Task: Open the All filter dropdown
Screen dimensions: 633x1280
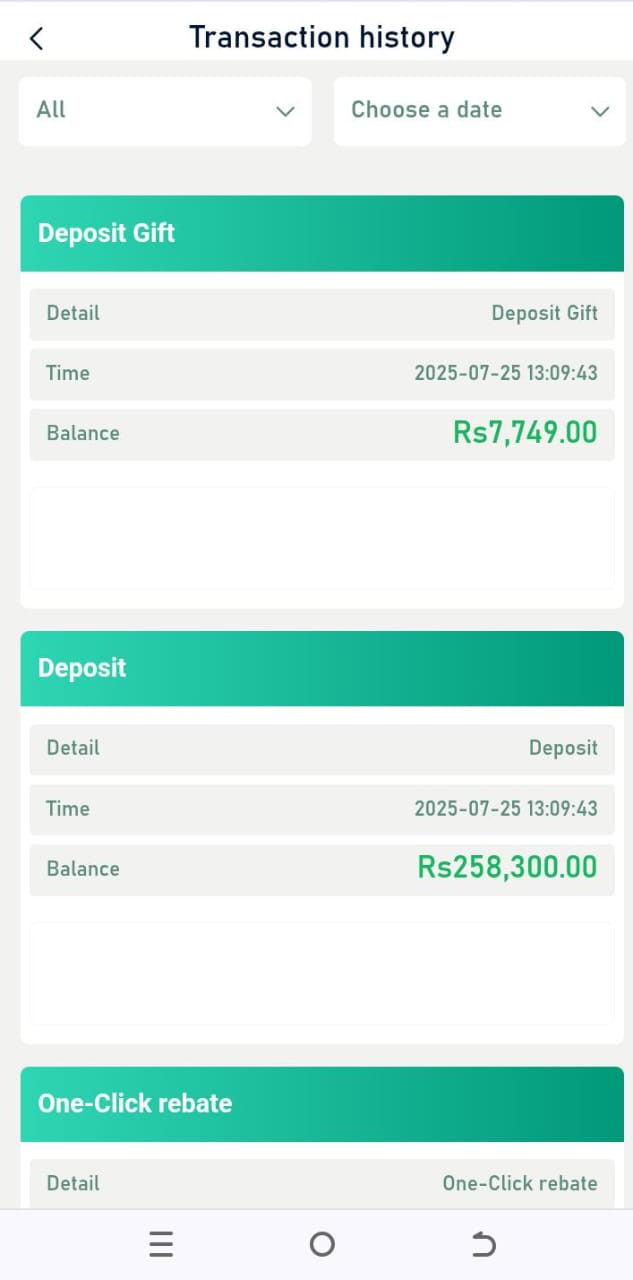Action: (x=165, y=111)
